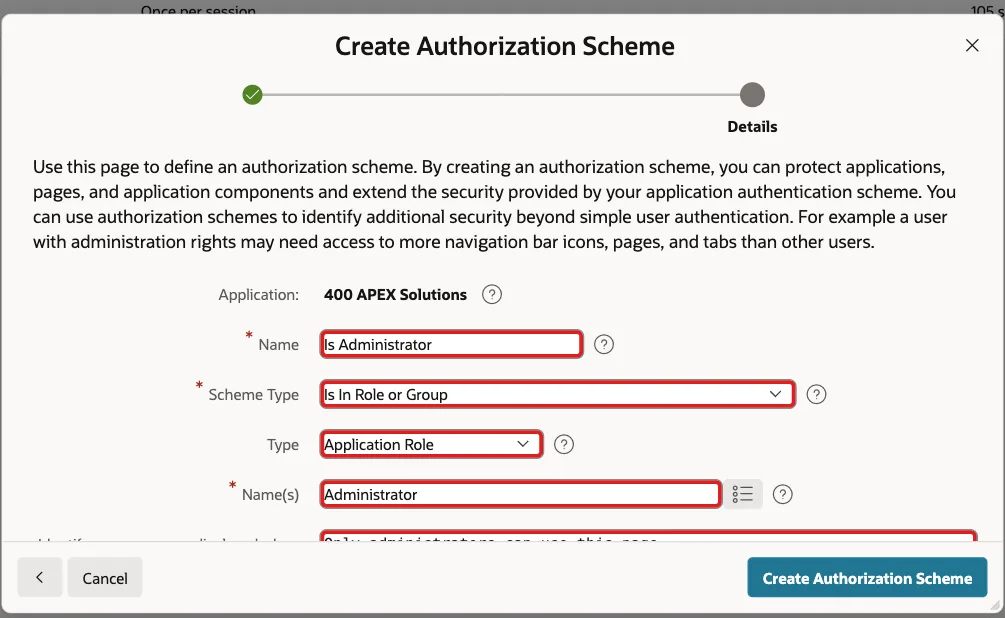Open help for the Application field

pyautogui.click(x=492, y=295)
